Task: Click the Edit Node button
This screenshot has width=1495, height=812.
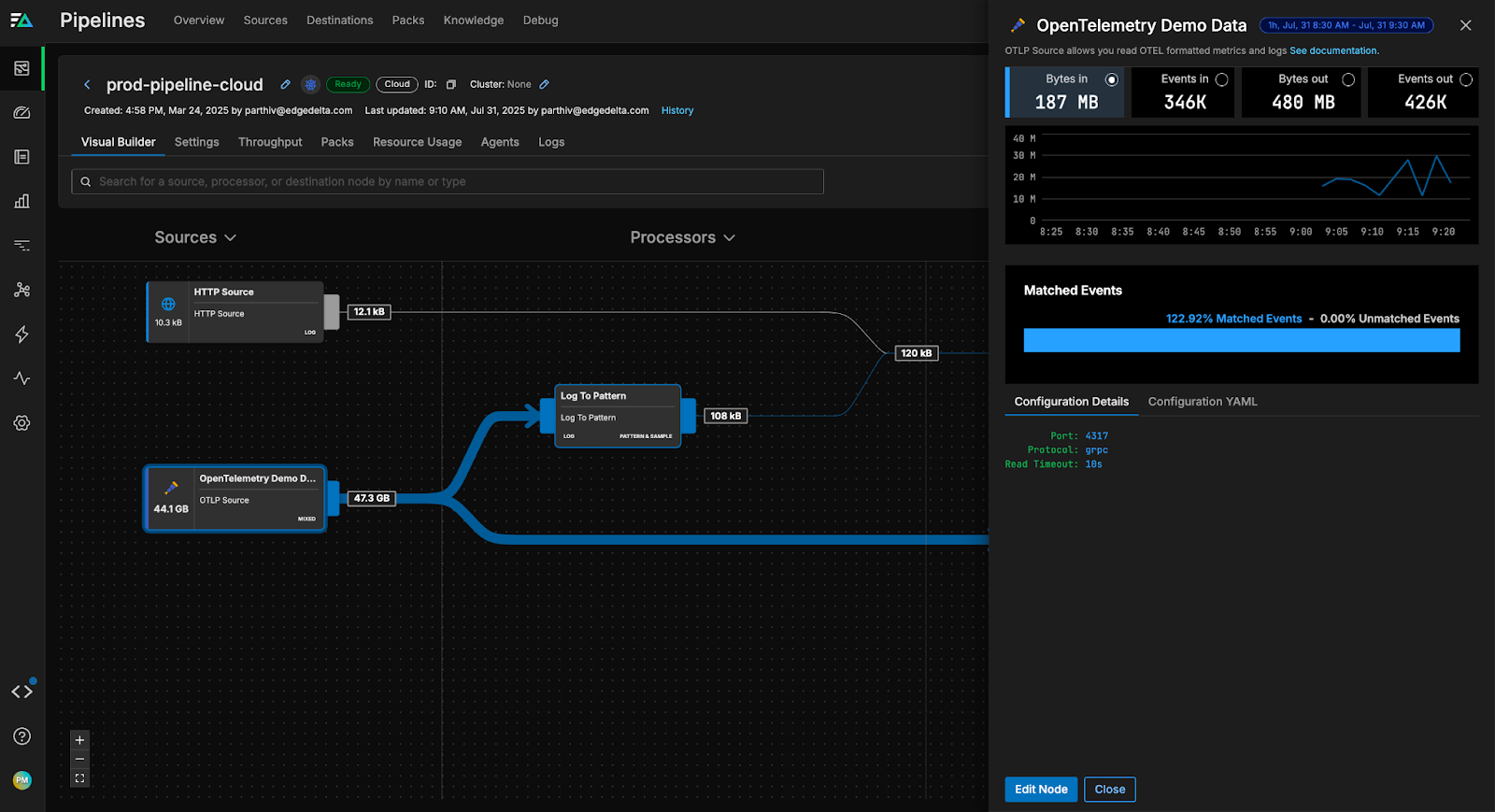Action: tap(1041, 790)
